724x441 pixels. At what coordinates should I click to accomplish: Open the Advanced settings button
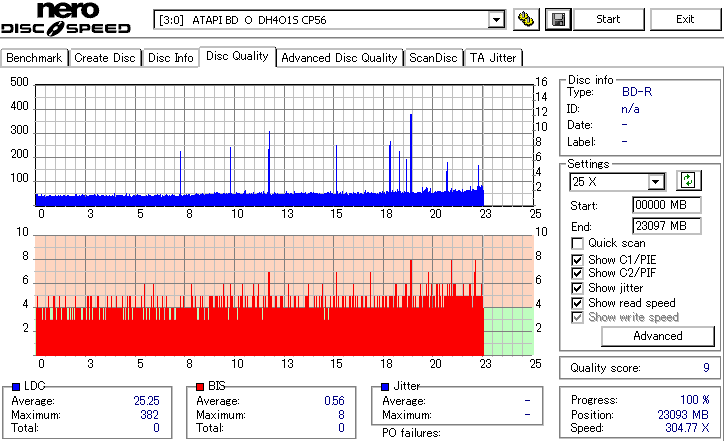658,336
